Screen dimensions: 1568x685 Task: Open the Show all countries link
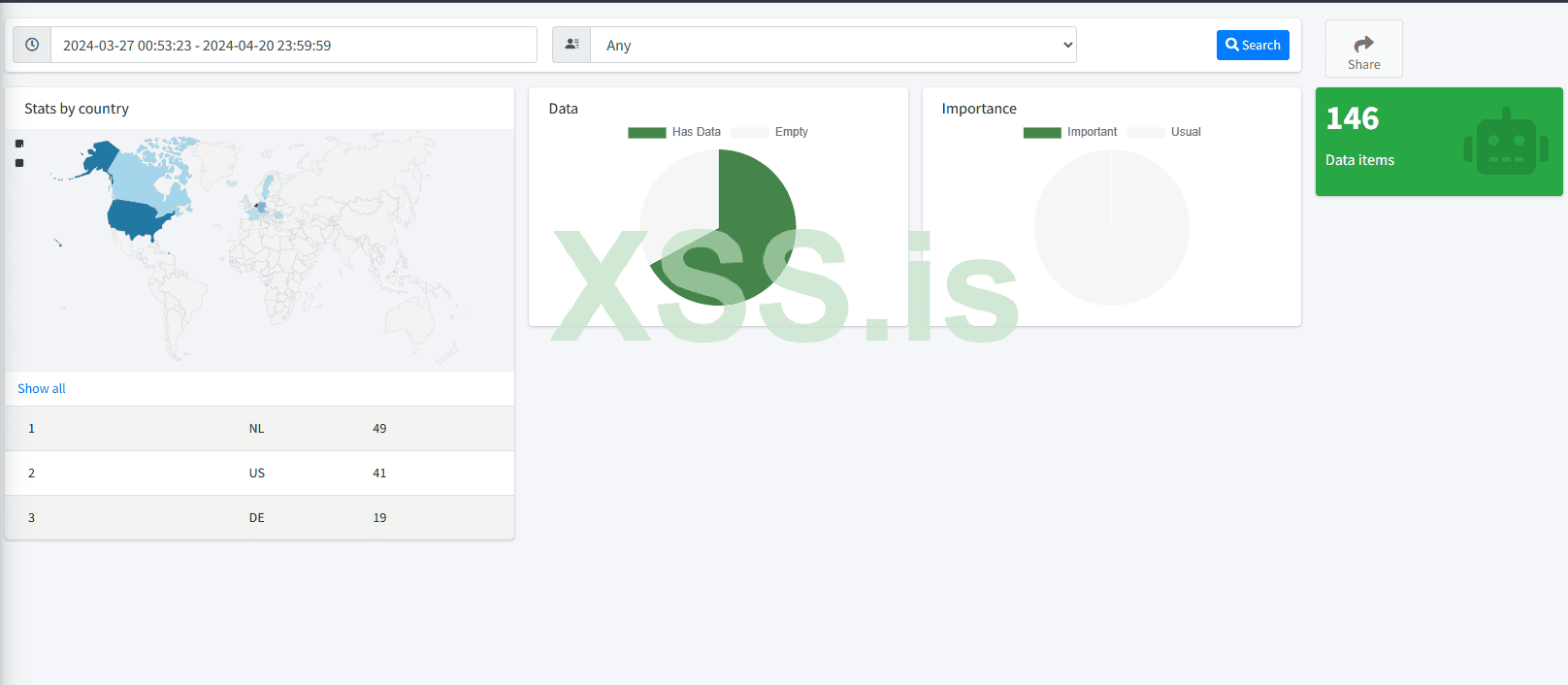point(42,388)
